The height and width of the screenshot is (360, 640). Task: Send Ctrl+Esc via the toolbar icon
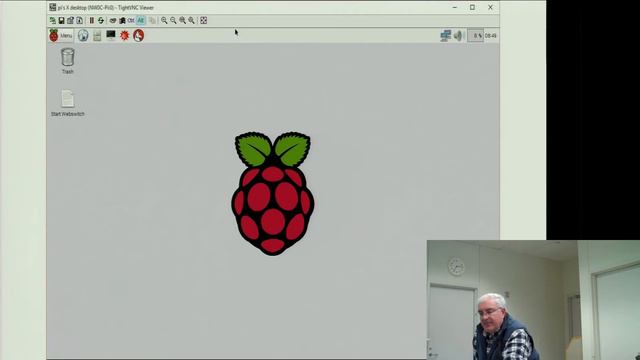(122, 20)
